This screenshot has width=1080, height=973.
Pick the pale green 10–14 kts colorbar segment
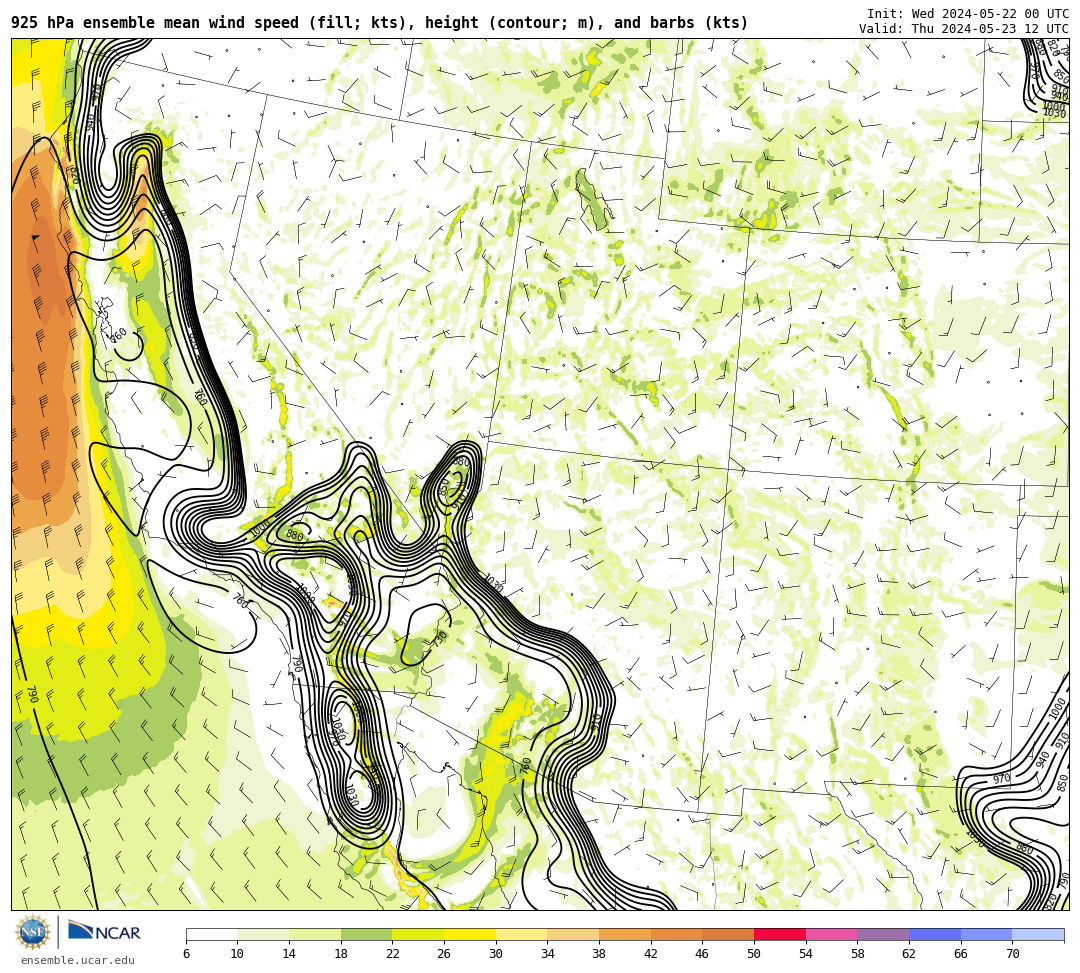point(263,934)
